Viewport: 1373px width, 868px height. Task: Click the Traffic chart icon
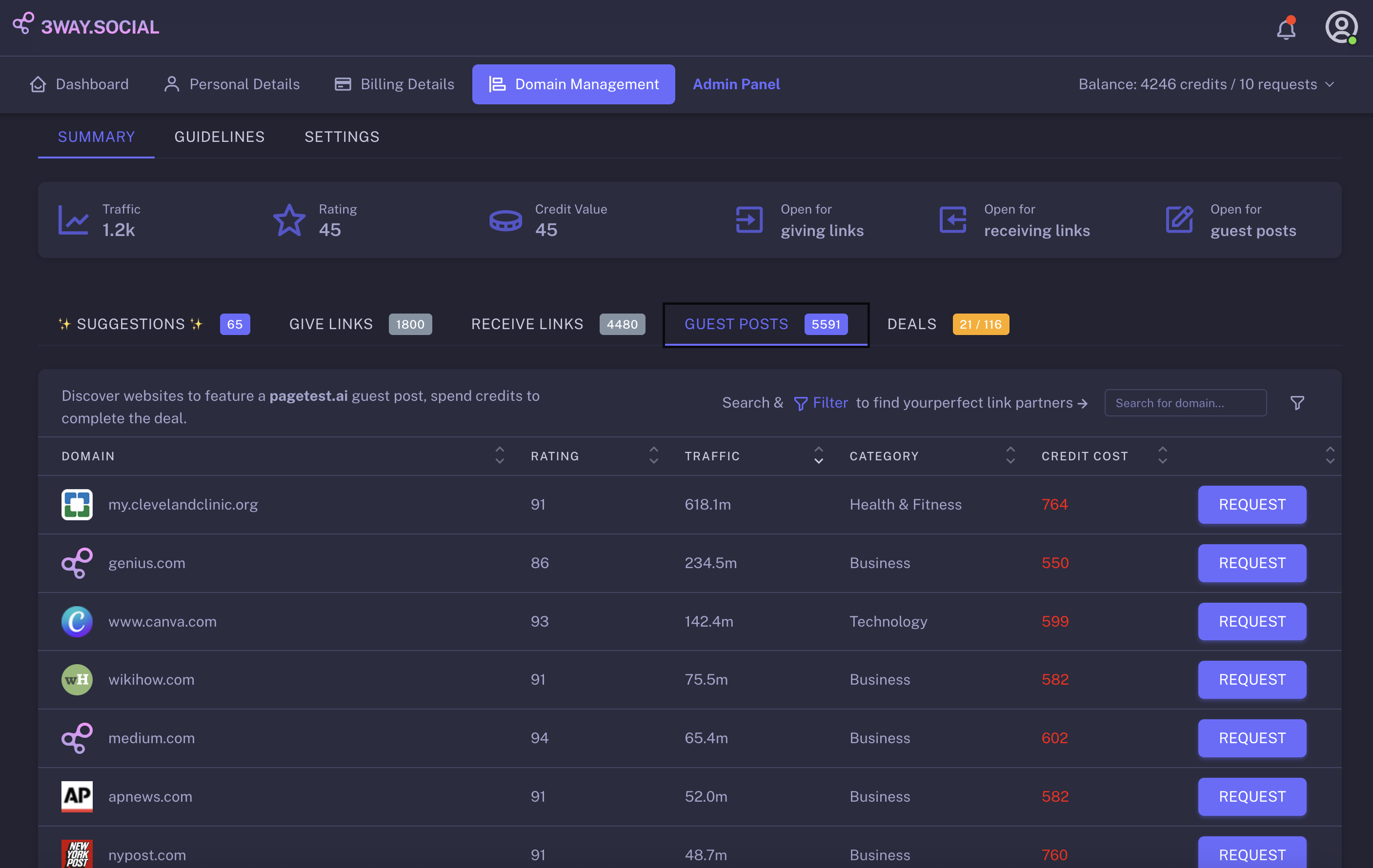(x=74, y=220)
